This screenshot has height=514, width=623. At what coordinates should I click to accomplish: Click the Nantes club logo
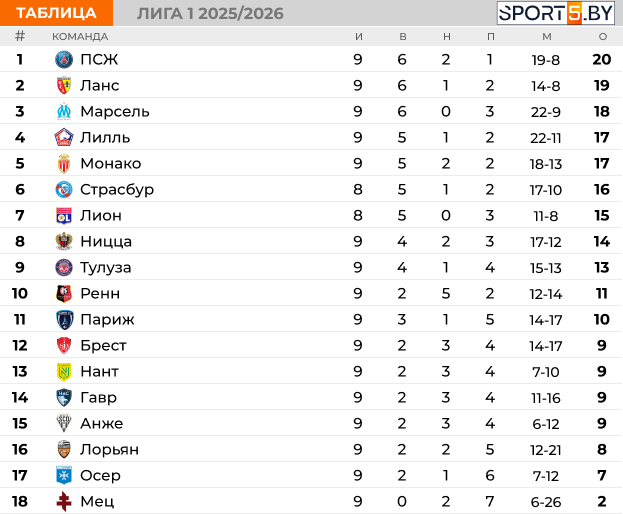(64, 371)
